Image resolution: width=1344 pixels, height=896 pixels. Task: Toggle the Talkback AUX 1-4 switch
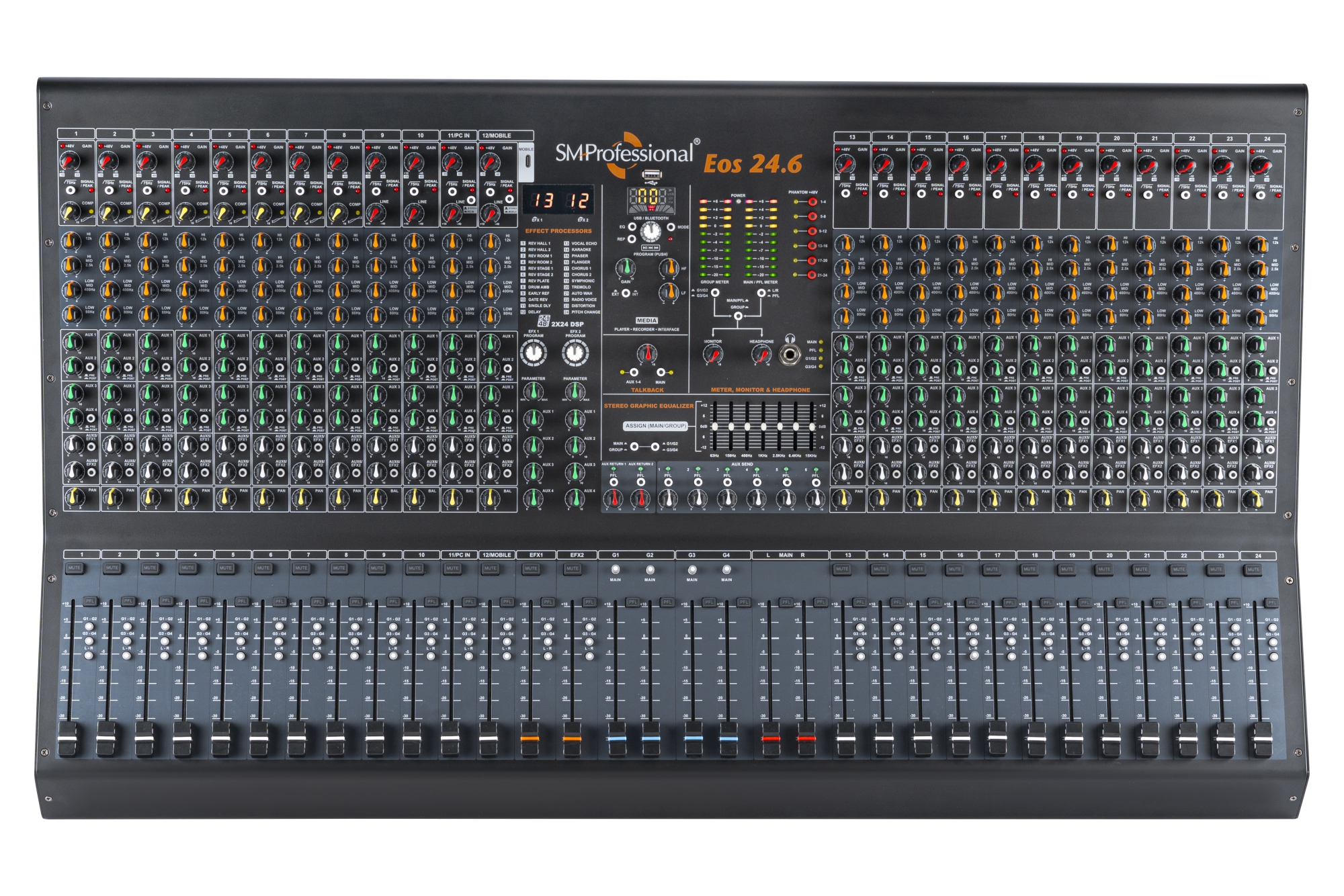(x=633, y=372)
